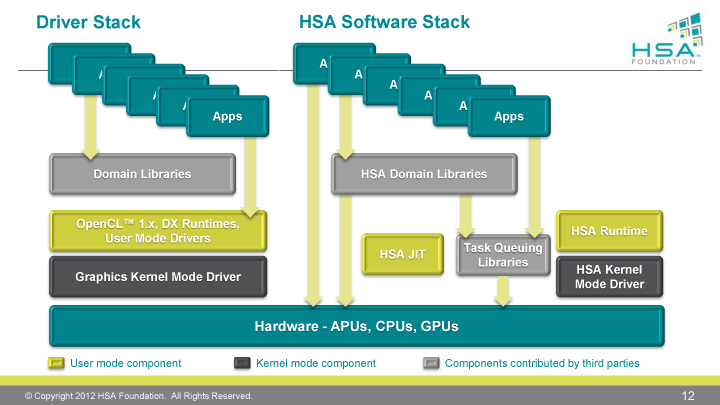Viewport: 720px width, 405px height.
Task: Click the HSA Software Stack heading
Action: point(384,22)
